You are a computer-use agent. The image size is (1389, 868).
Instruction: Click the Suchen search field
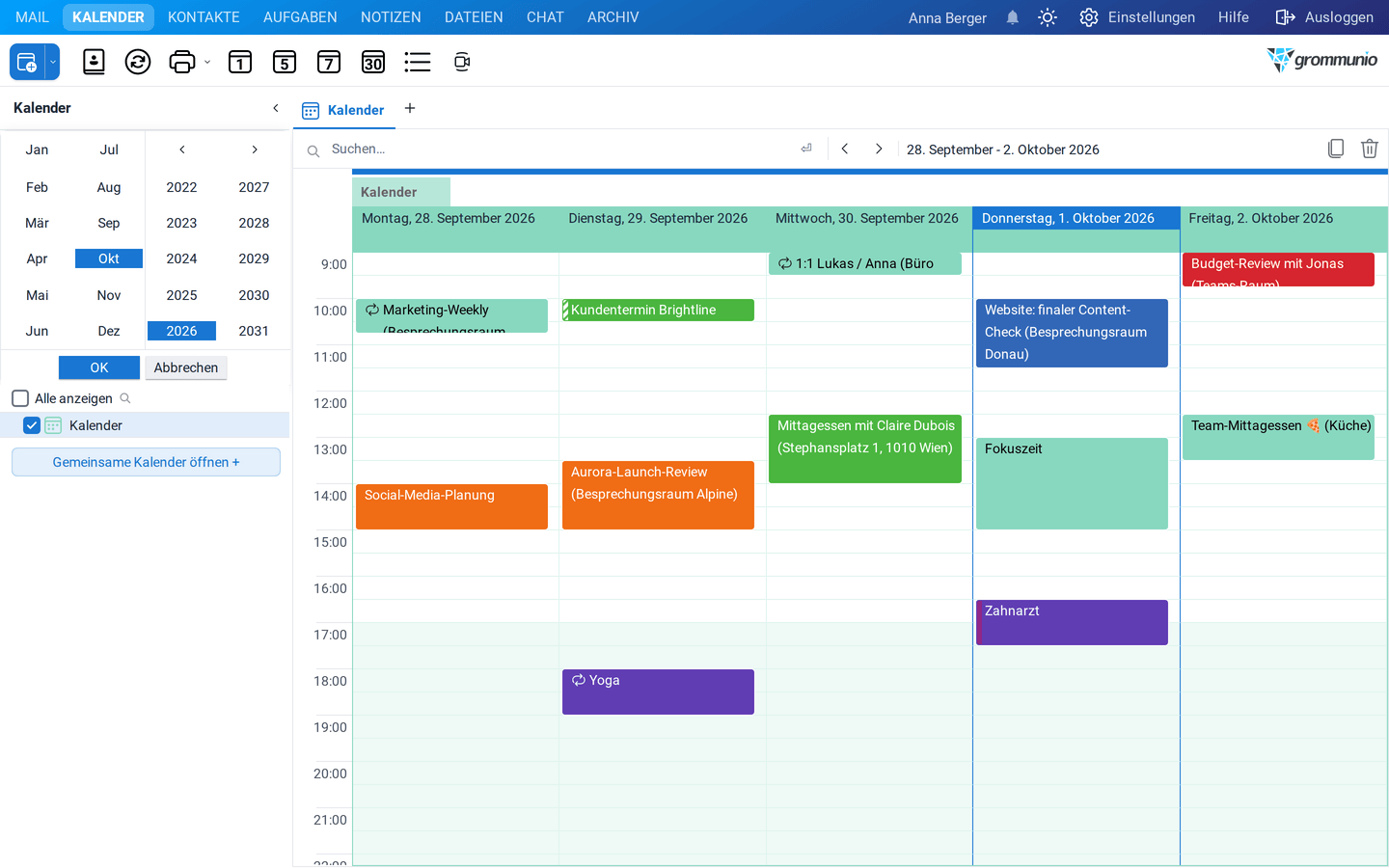click(x=559, y=149)
